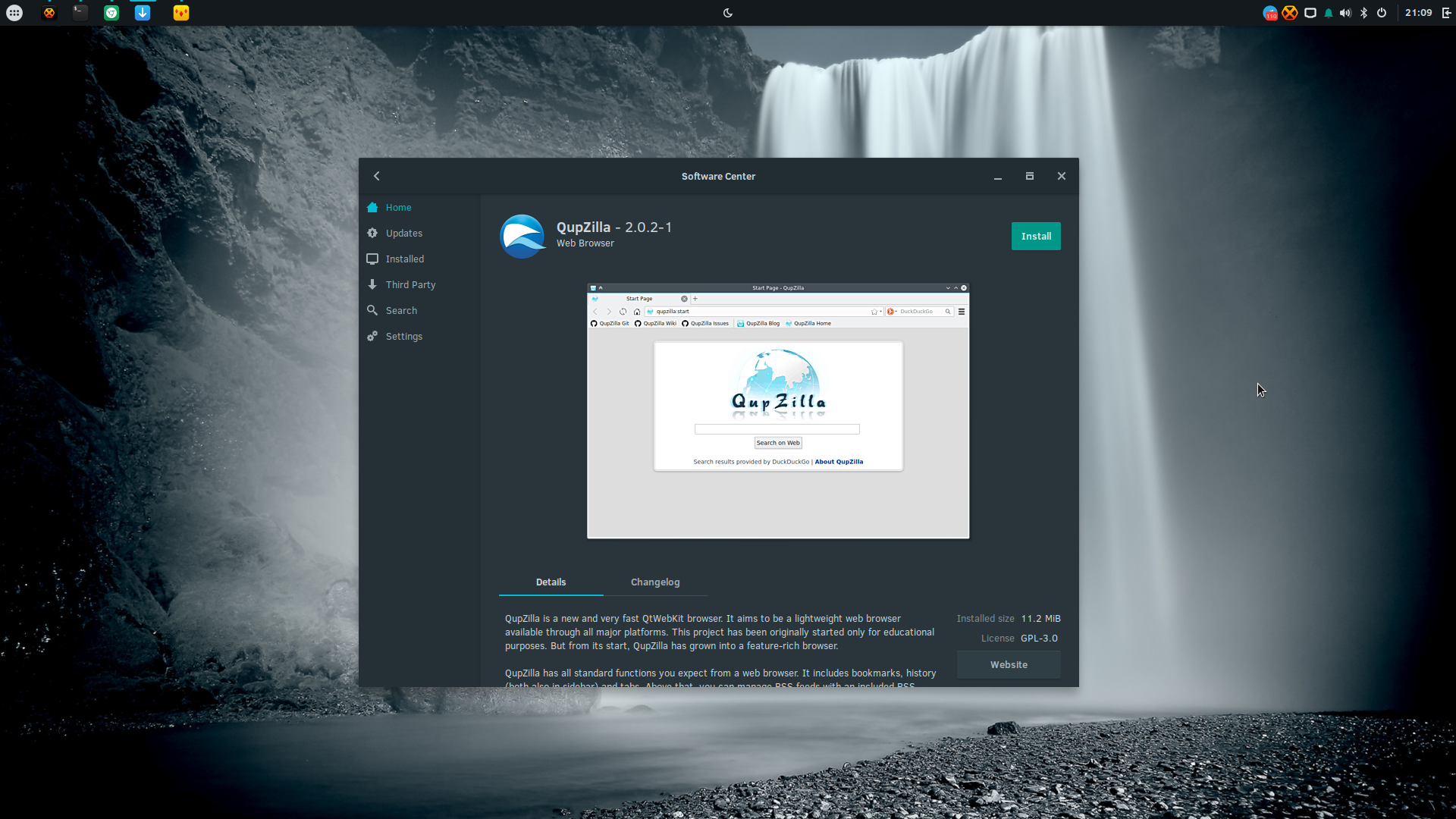1456x819 pixels.
Task: Click the QupZilla application logo
Action: point(522,236)
